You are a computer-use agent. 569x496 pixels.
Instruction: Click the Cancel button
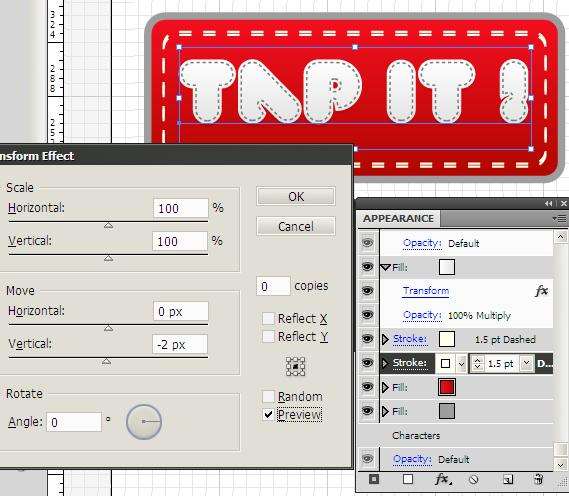pos(296,226)
